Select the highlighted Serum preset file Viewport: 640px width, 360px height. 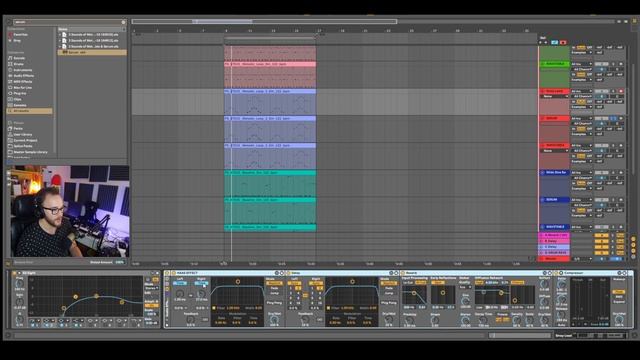92,52
